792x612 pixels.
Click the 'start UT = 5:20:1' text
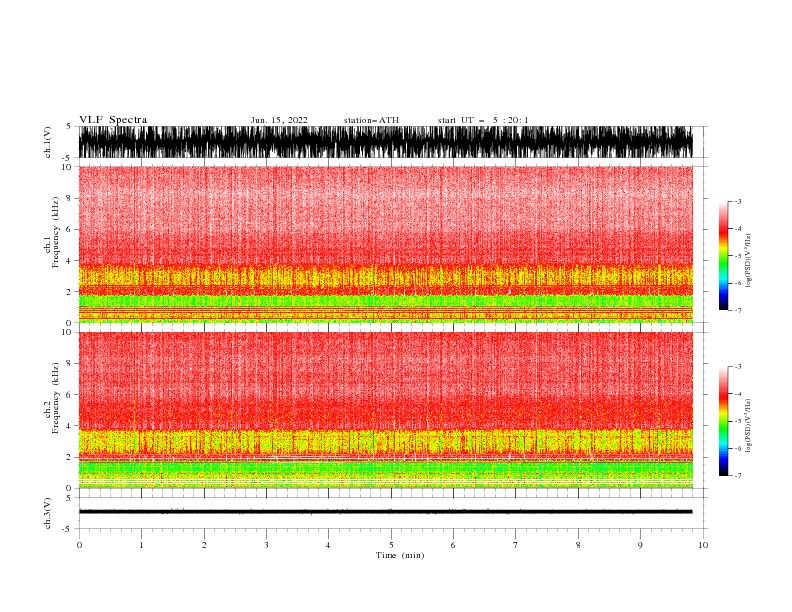483,120
